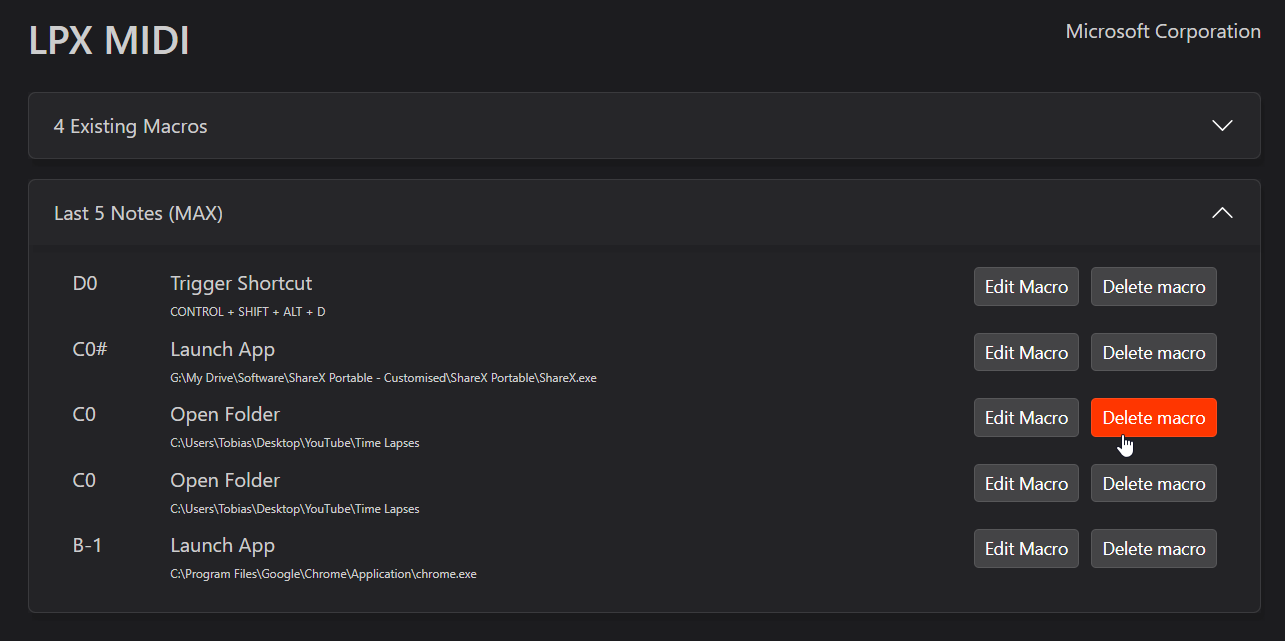Click the Microsoft Corporation label
The height and width of the screenshot is (641, 1285).
[x=1162, y=32]
